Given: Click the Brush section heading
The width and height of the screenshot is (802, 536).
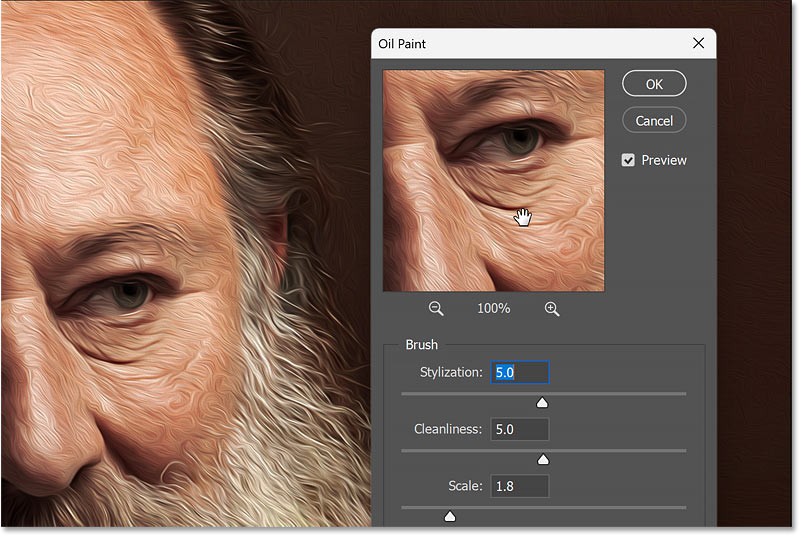Looking at the screenshot, I should [x=421, y=345].
